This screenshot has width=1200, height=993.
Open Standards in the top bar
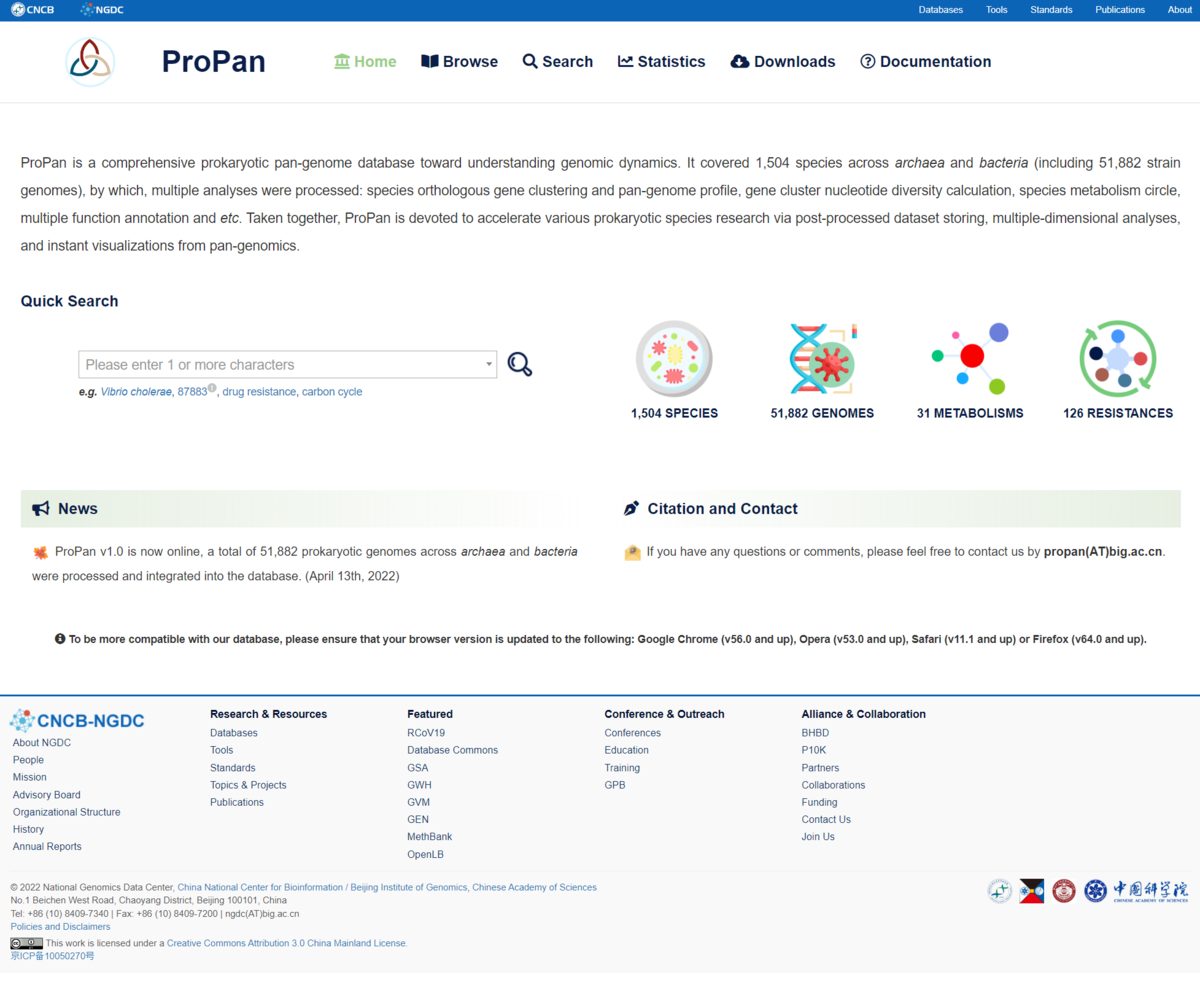(1051, 10)
